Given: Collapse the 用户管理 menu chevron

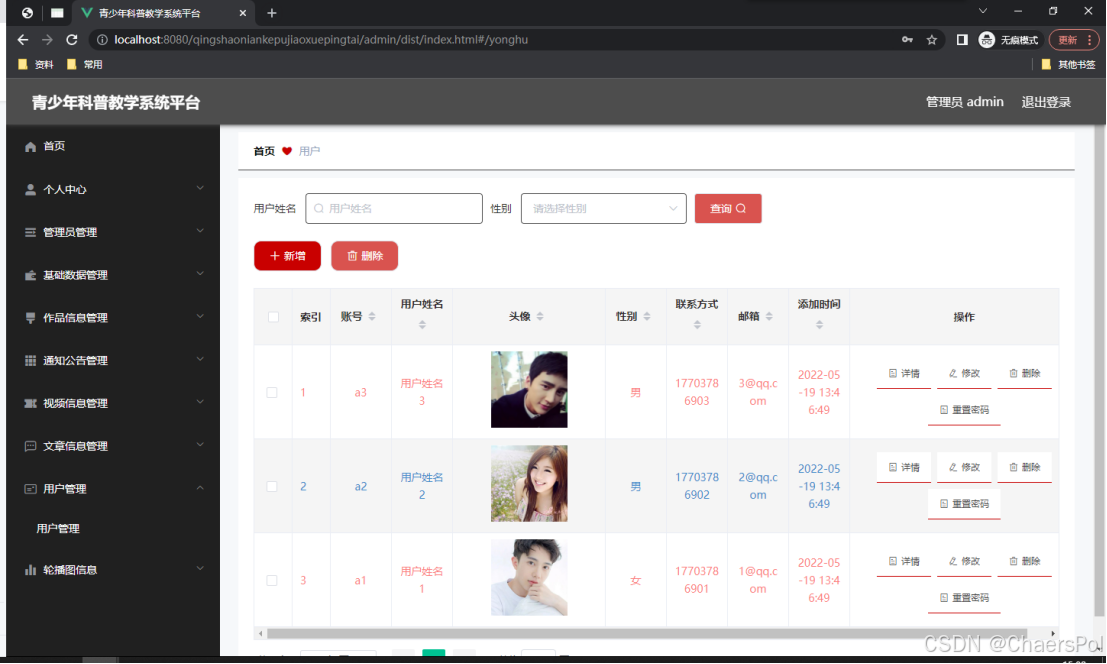Looking at the screenshot, I should point(200,488).
